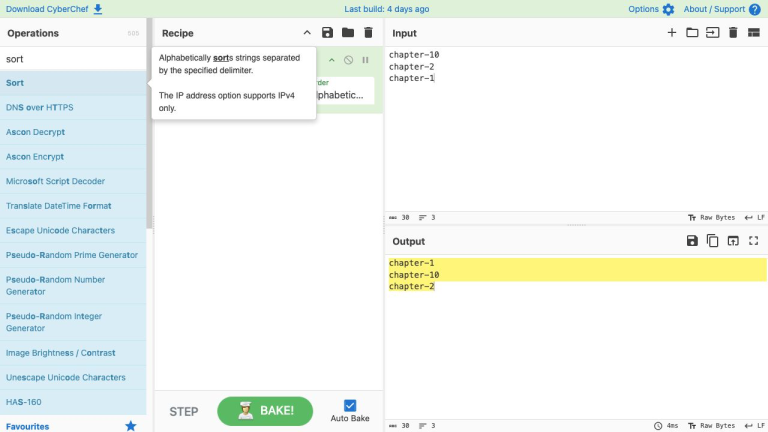Clear the recipe with trash icon
This screenshot has width=768, height=432.
[368, 33]
